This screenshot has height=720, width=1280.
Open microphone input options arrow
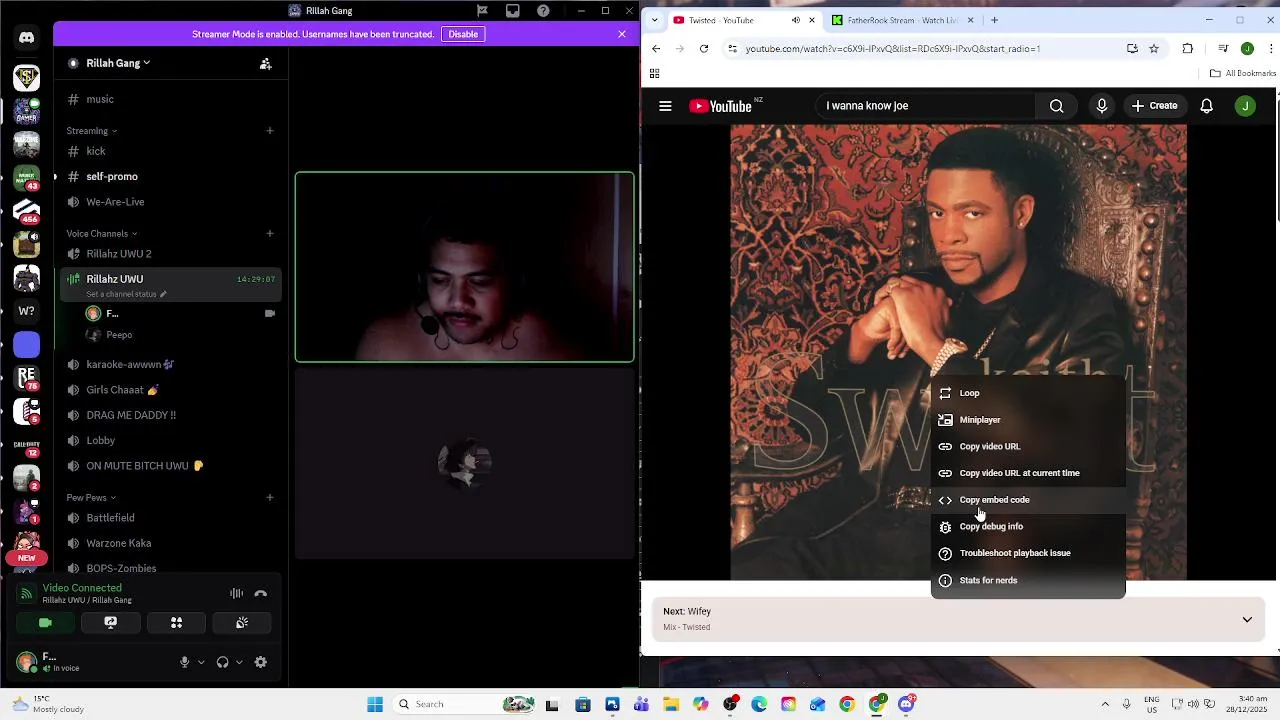coord(201,662)
